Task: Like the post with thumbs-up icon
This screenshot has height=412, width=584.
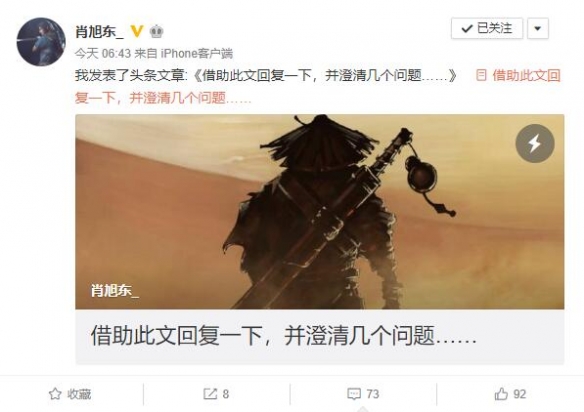Action: coord(501,394)
